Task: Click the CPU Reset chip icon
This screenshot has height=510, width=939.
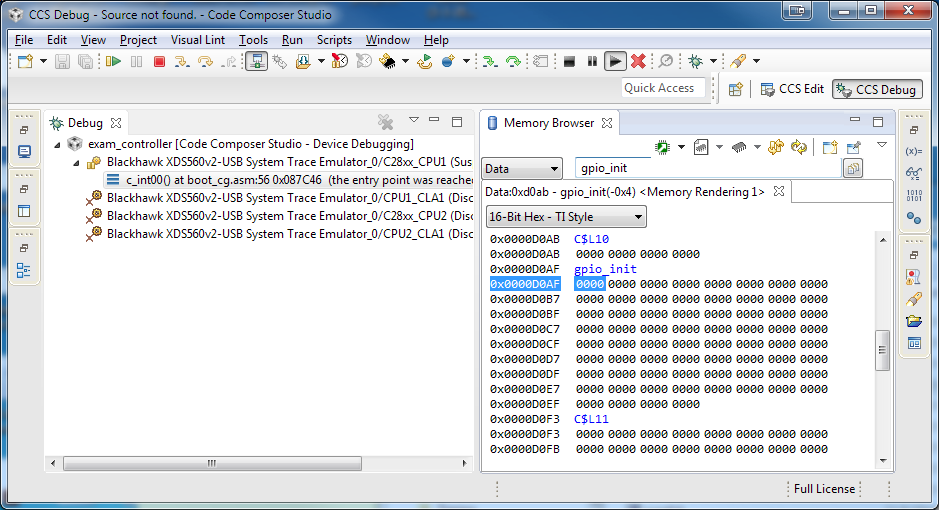Action: click(387, 61)
